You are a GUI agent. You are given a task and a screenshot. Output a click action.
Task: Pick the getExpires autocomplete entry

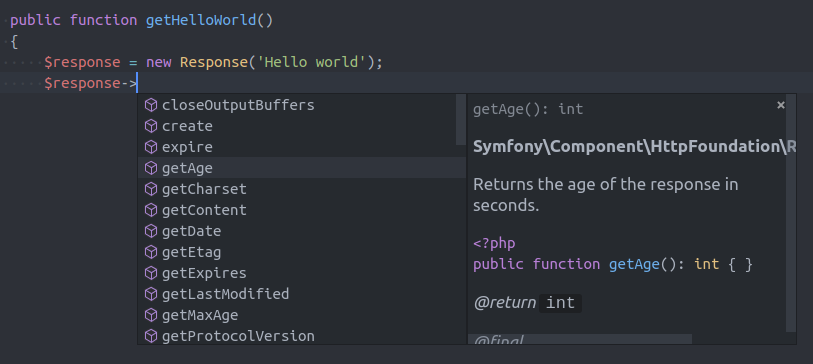302,273
